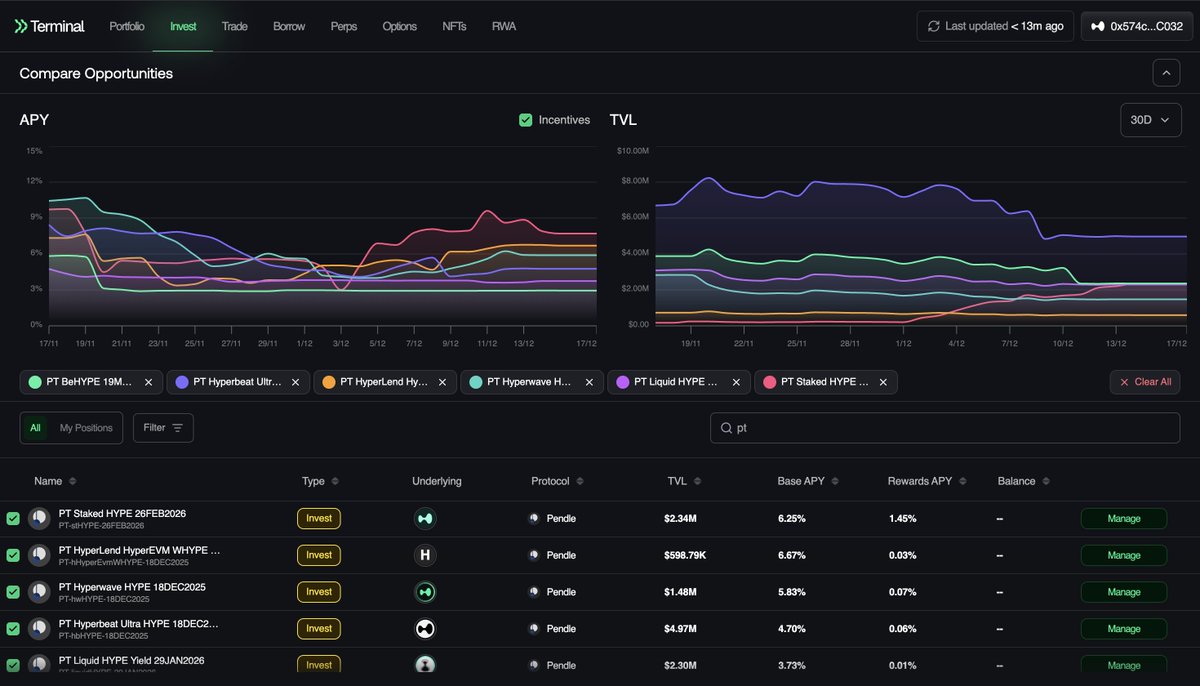Remove PT HyperLend chip with its X
This screenshot has width=1200, height=686.
point(442,382)
